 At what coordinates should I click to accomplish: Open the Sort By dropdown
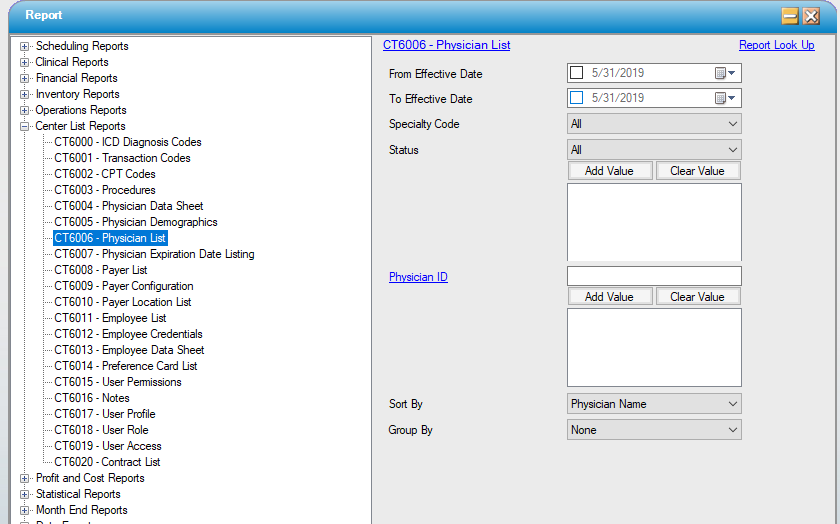coord(733,404)
